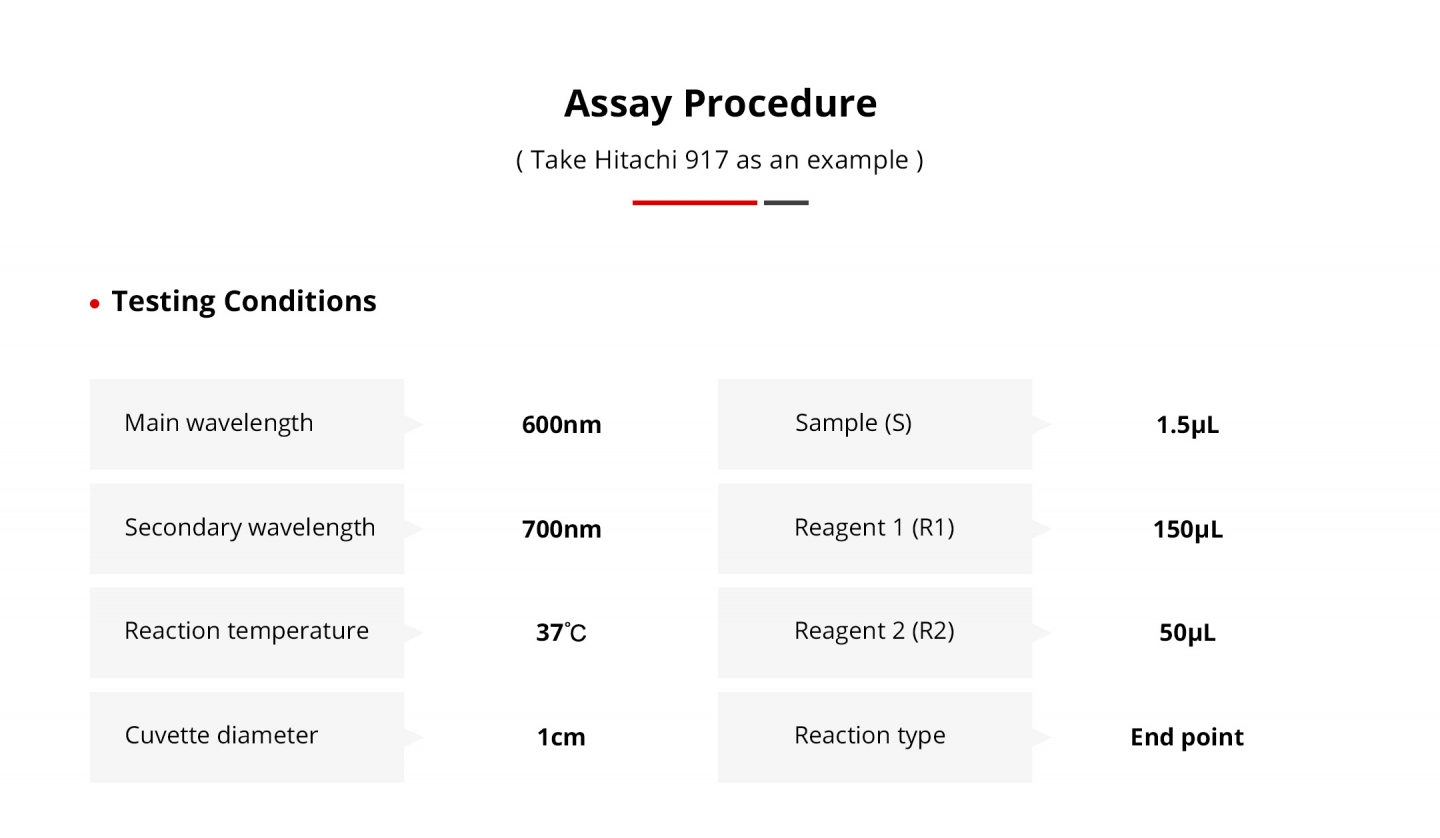The height and width of the screenshot is (838, 1440).
Task: Click the Hitachi 917 example subtitle
Action: 720,160
